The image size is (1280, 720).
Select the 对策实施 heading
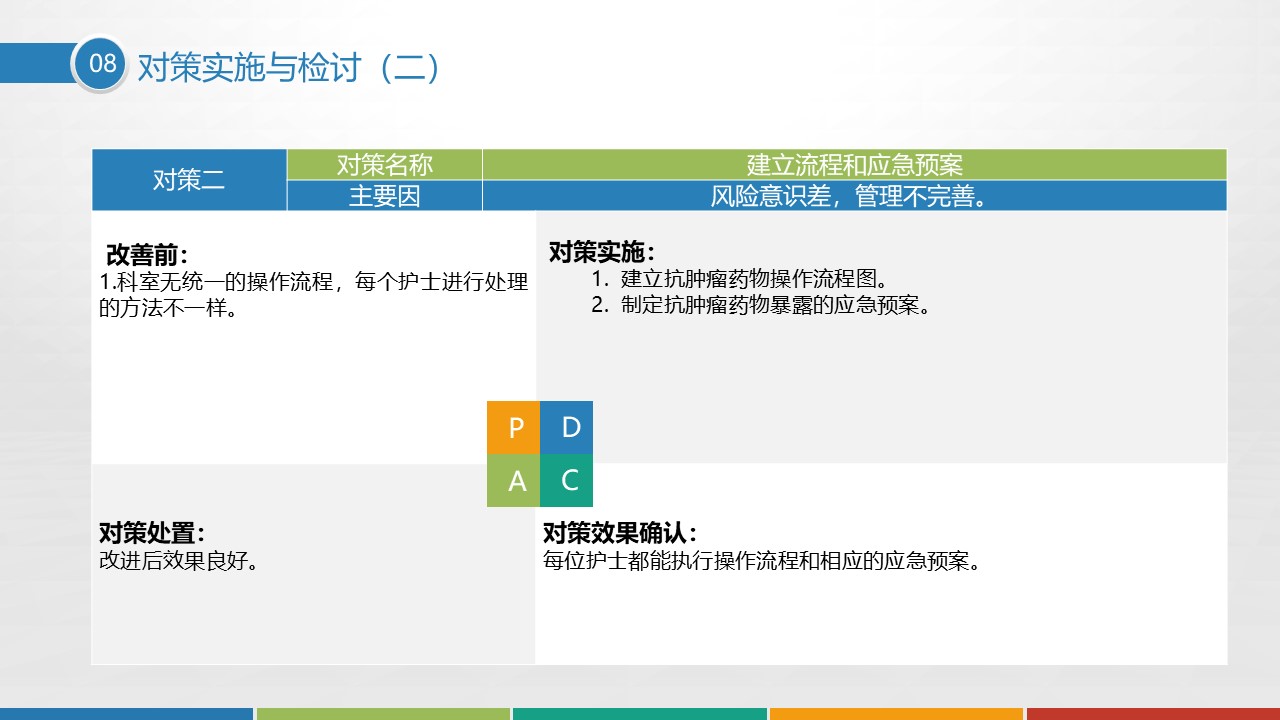602,252
